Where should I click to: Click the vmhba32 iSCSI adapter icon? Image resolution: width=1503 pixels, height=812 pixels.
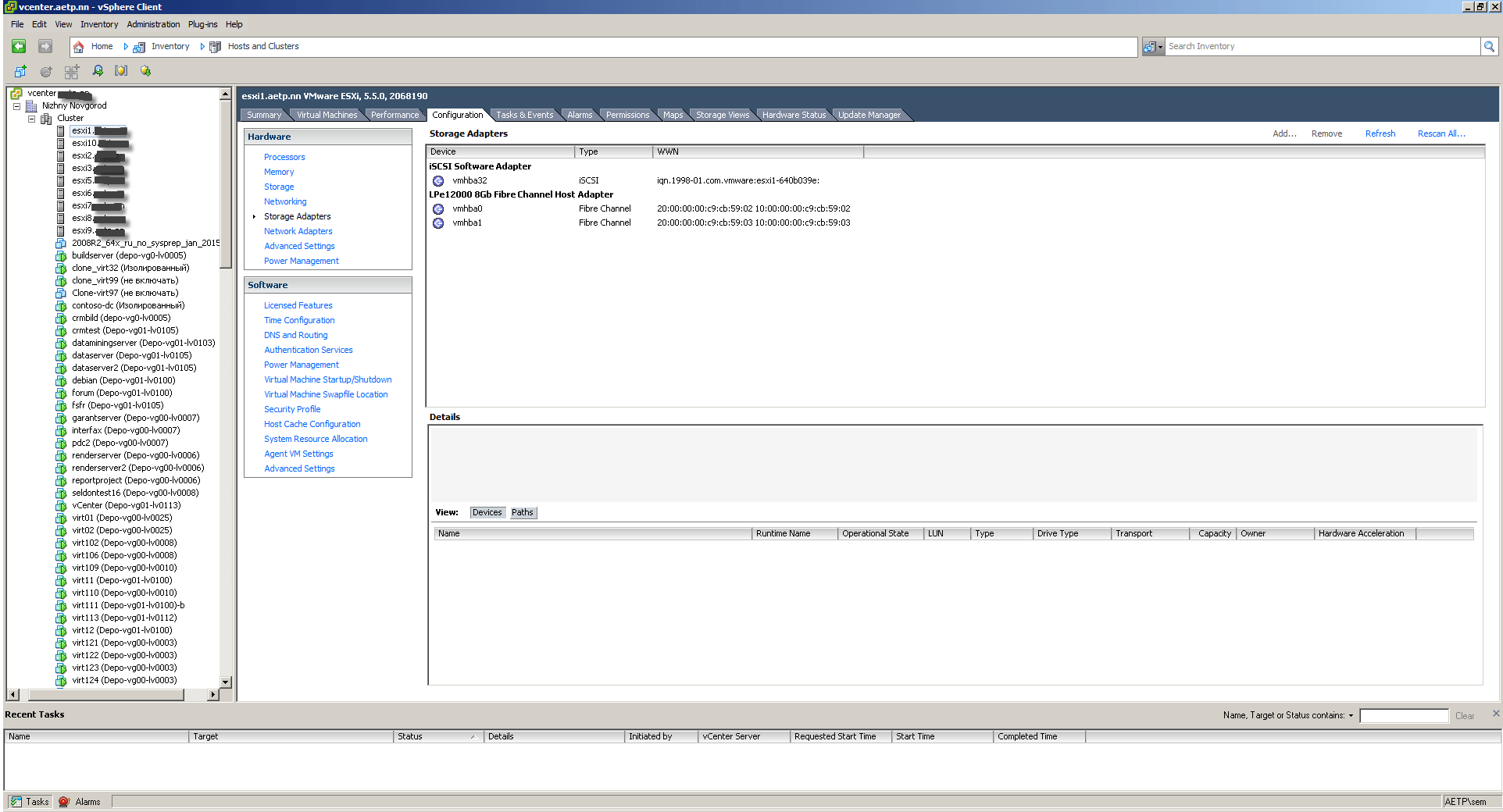tap(438, 181)
